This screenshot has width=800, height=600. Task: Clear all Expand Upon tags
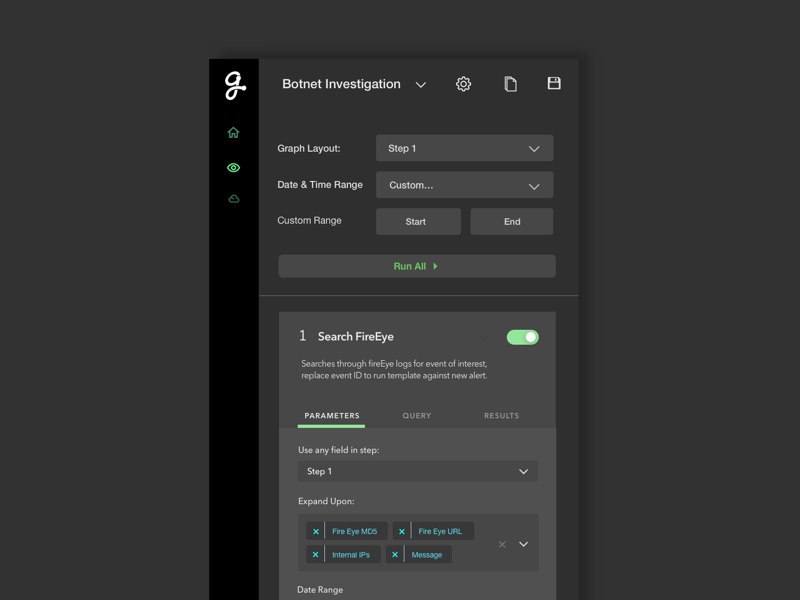click(502, 544)
